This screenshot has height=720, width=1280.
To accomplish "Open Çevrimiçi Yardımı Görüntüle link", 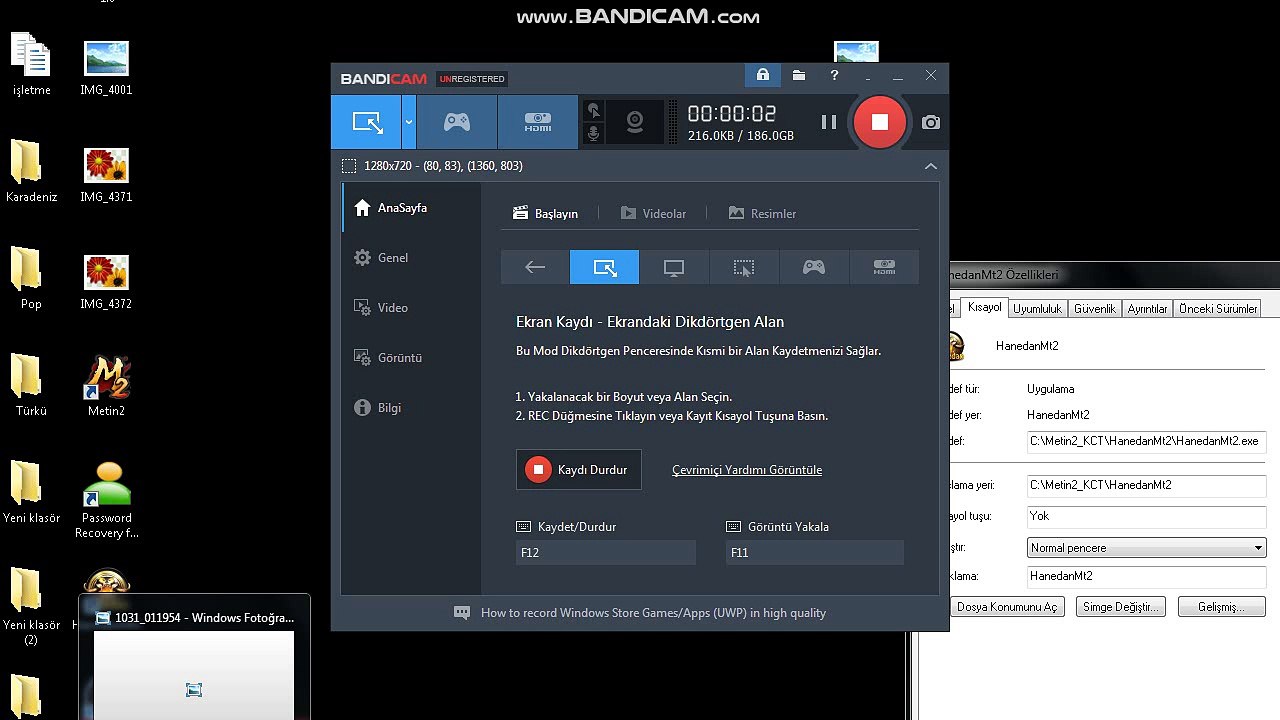I will [747, 470].
